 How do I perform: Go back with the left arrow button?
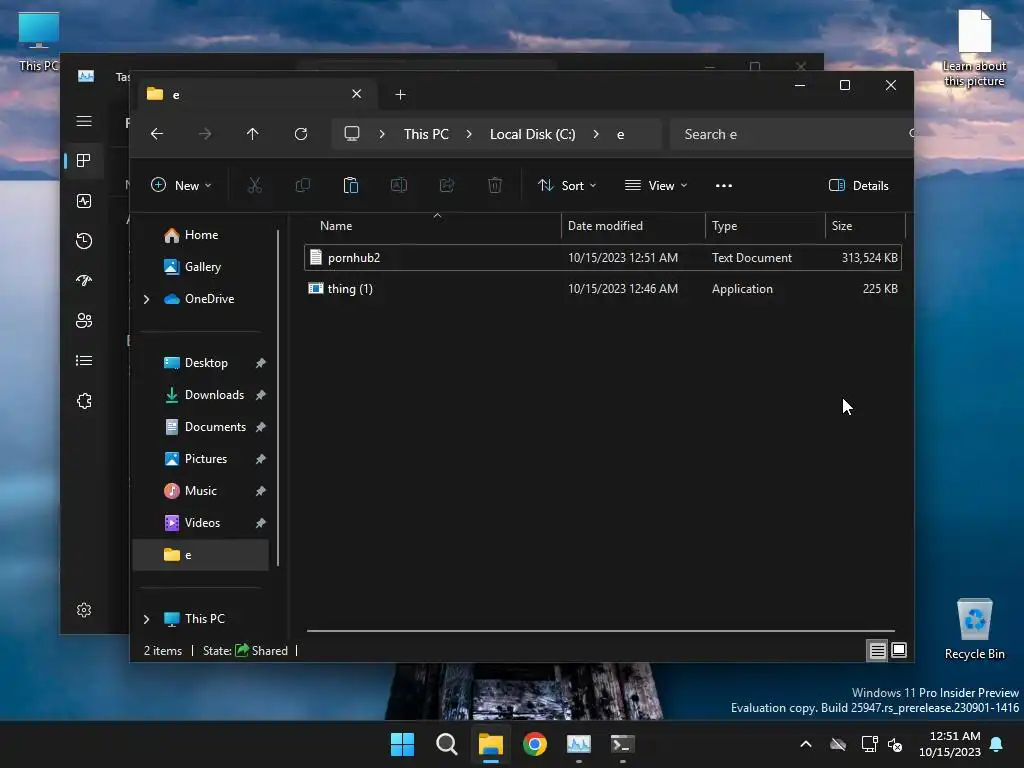(x=157, y=134)
